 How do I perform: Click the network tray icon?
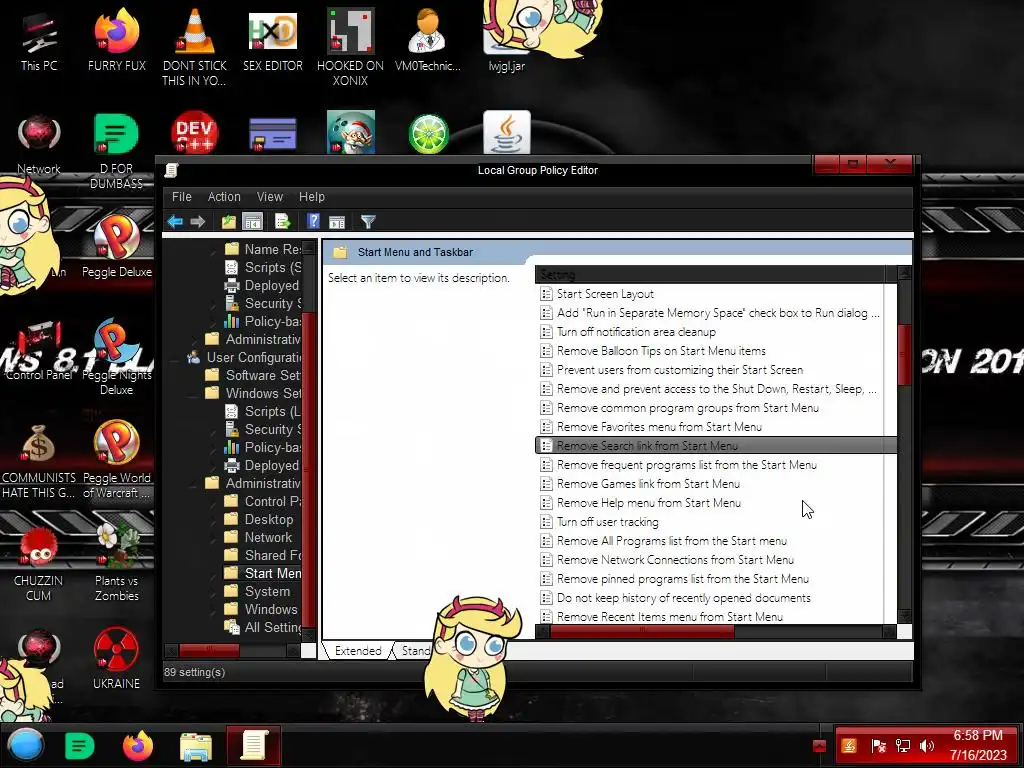click(x=903, y=746)
